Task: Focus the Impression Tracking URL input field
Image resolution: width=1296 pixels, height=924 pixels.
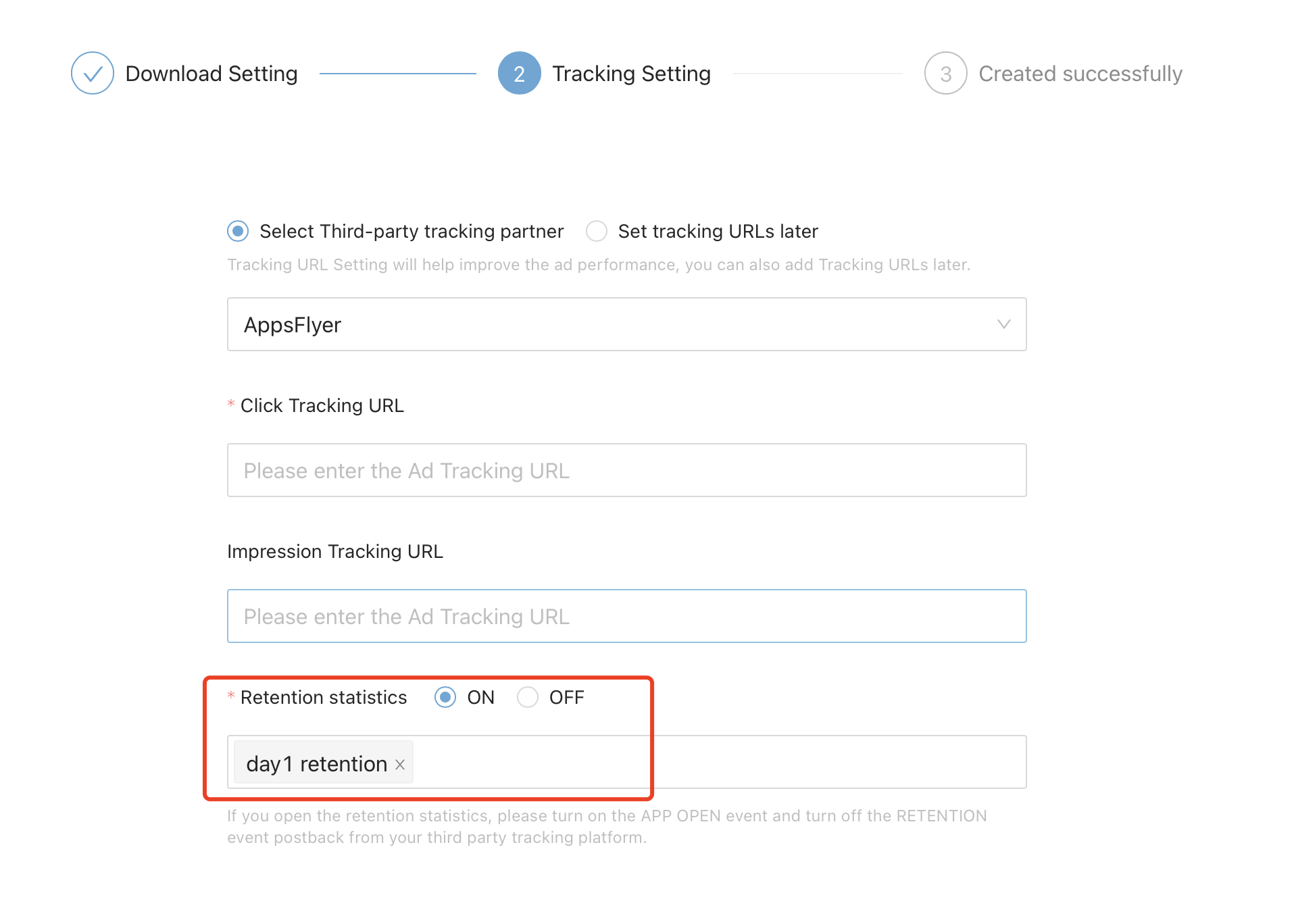Action: point(626,616)
